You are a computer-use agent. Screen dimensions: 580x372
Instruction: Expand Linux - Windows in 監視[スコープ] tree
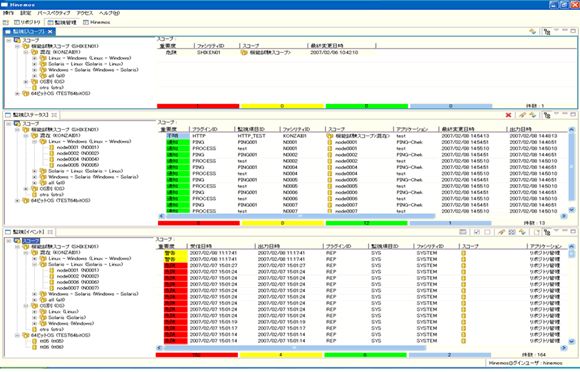(35, 58)
